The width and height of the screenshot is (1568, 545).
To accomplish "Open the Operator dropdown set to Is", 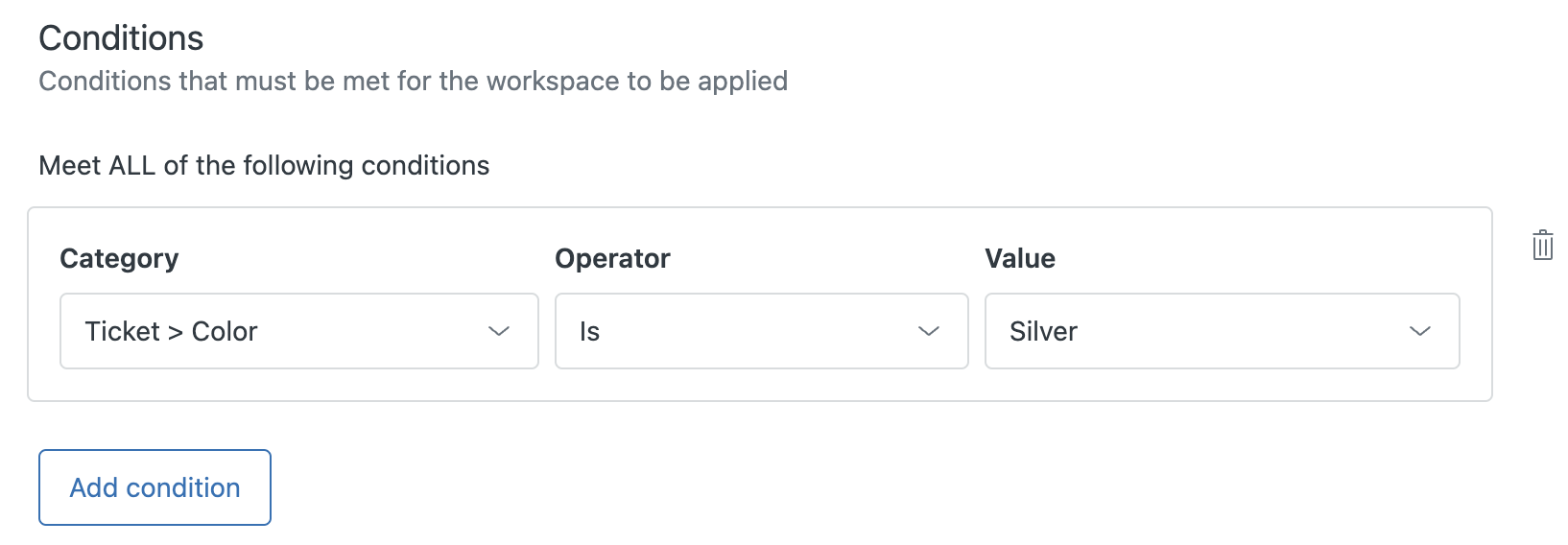I will [x=762, y=331].
